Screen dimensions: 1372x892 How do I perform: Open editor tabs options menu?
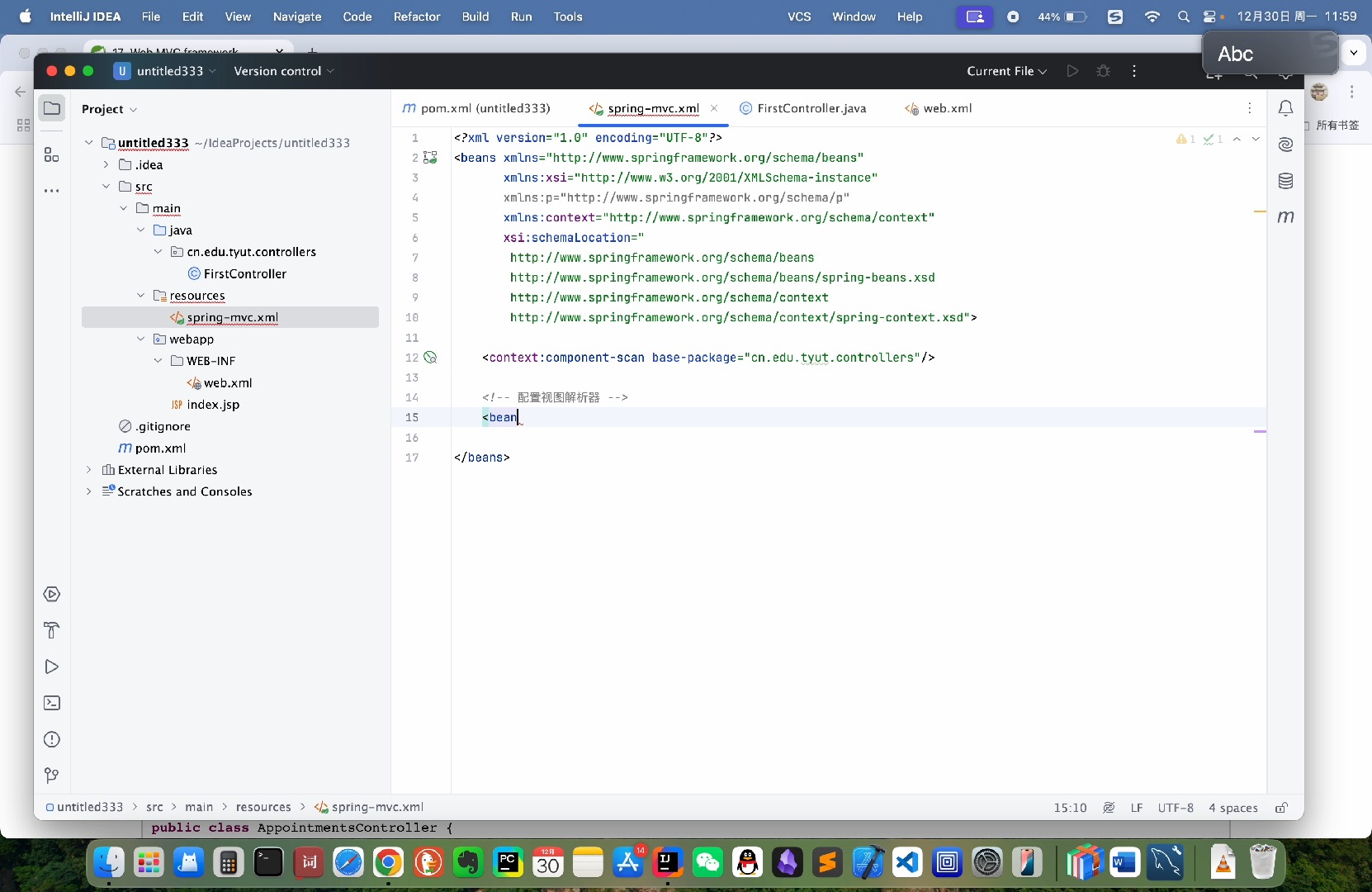(1250, 108)
